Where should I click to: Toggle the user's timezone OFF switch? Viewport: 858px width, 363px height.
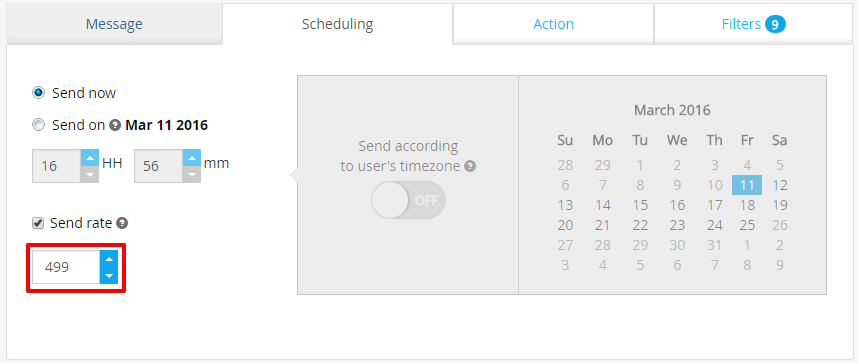tap(408, 200)
